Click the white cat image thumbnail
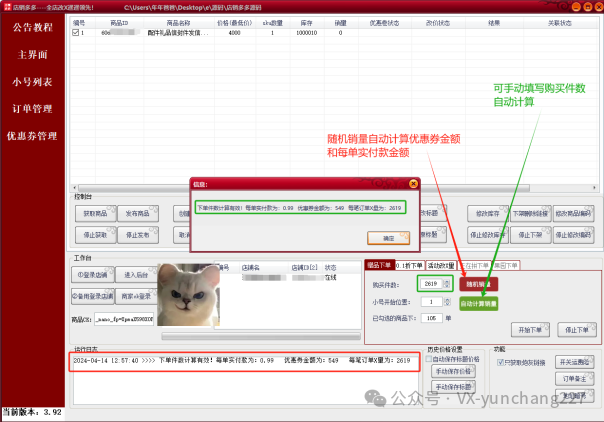Screen dimensions: 604x422 pos(188,295)
